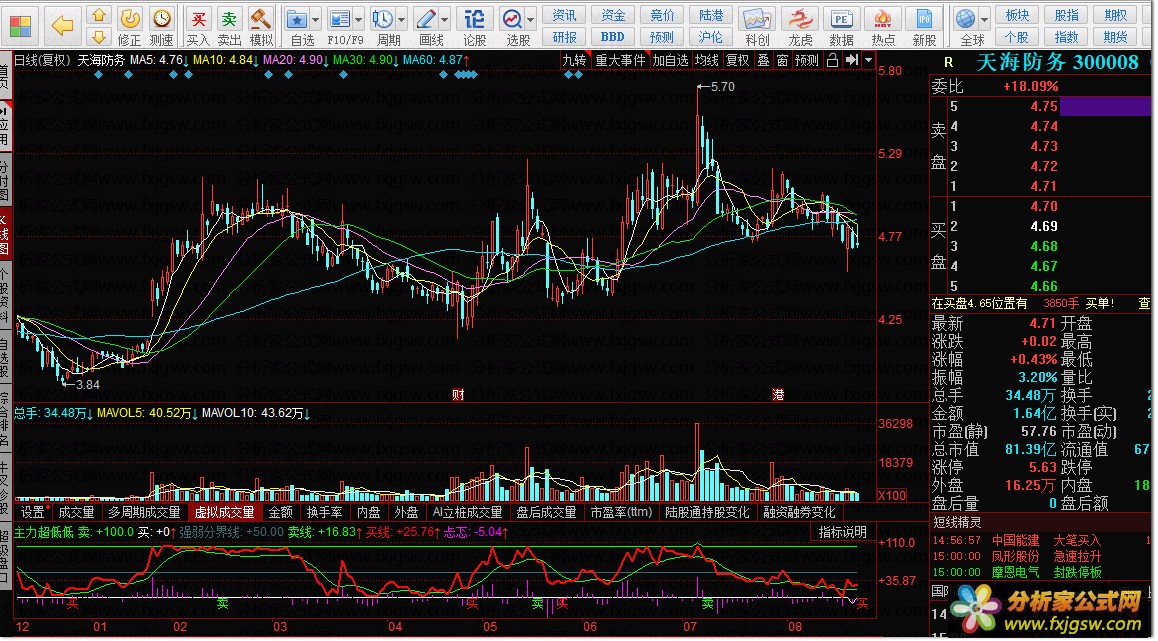The width and height of the screenshot is (1158, 641).
Task: Expand the F10/F9 dropdown arrow
Action: (359, 20)
